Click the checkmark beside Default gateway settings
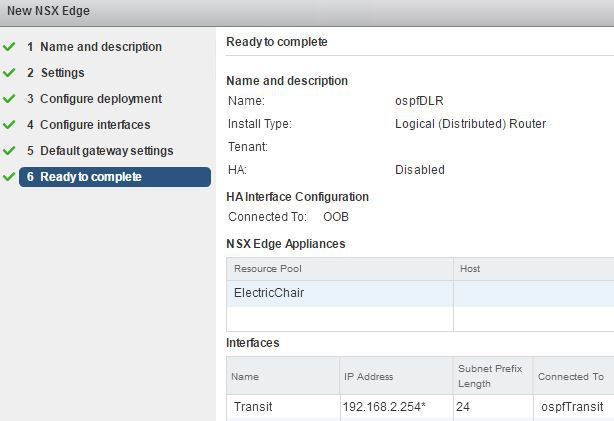Viewport: 614px width, 421px height. click(x=10, y=151)
